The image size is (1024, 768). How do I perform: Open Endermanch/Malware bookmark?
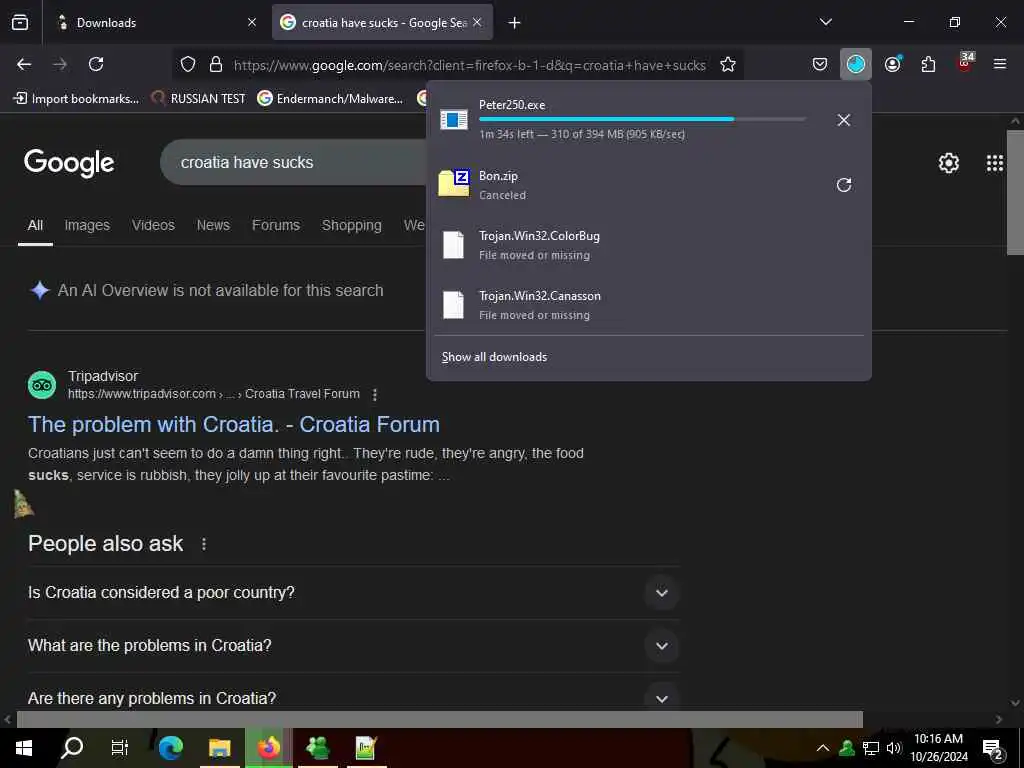pyautogui.click(x=330, y=99)
